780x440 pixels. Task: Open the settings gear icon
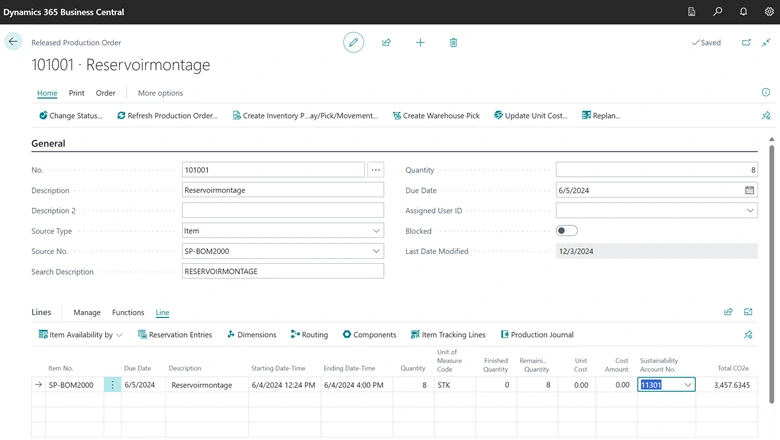click(x=769, y=12)
